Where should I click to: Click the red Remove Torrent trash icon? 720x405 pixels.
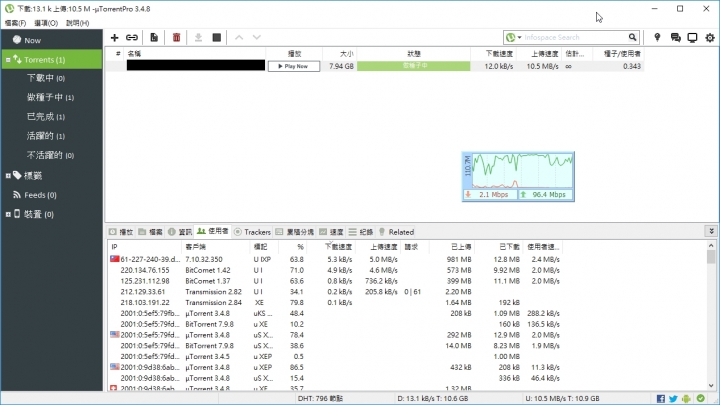coord(177,37)
